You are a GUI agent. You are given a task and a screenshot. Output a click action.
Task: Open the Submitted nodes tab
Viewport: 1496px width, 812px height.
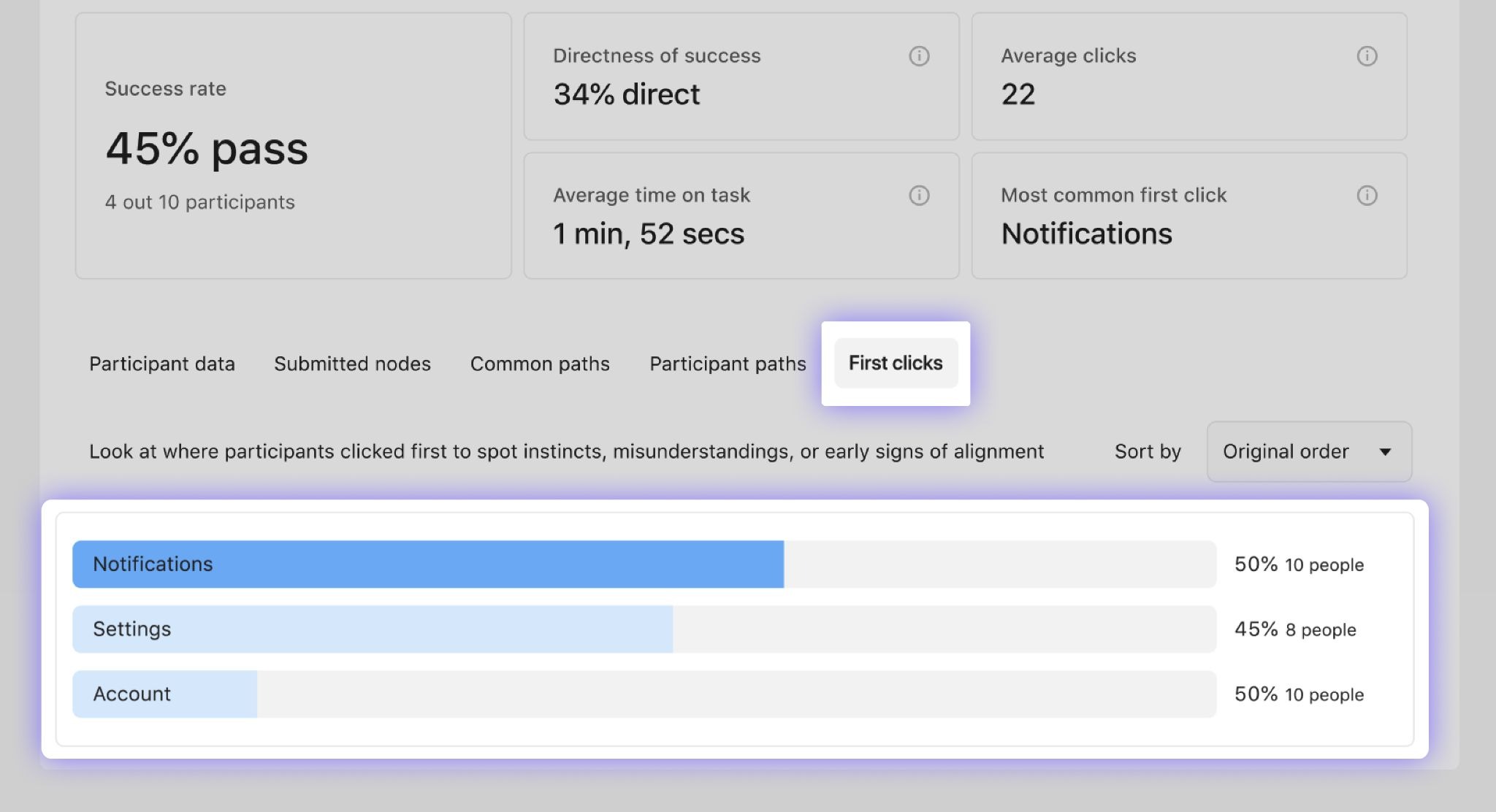352,364
